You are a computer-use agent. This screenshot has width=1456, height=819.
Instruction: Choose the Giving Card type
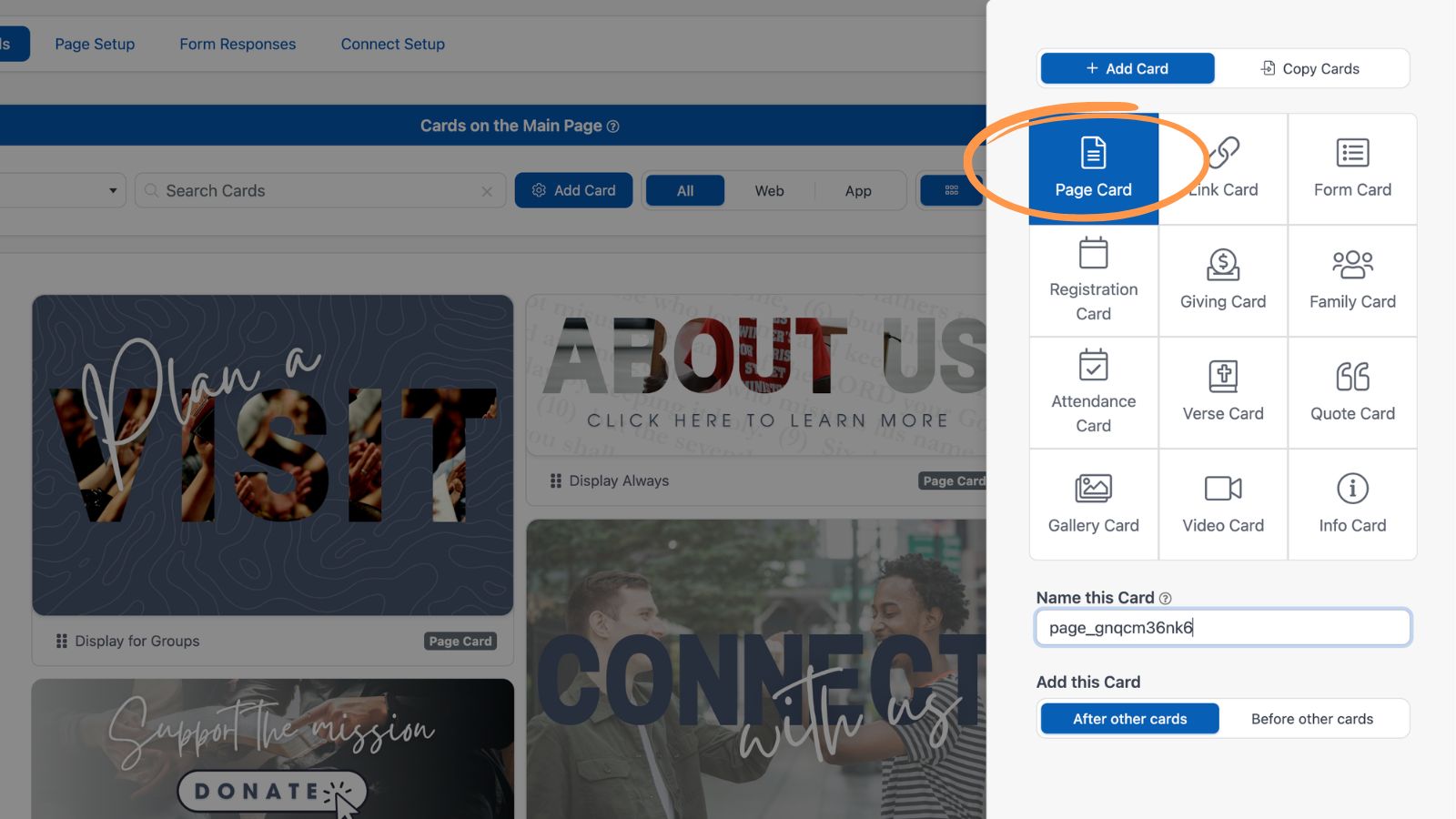pos(1223,280)
